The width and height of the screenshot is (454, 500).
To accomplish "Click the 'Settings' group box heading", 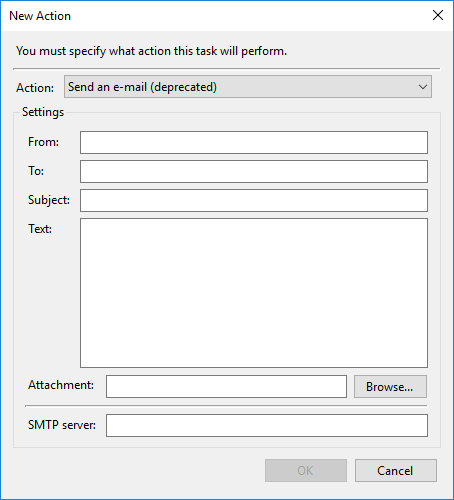I will [x=43, y=112].
